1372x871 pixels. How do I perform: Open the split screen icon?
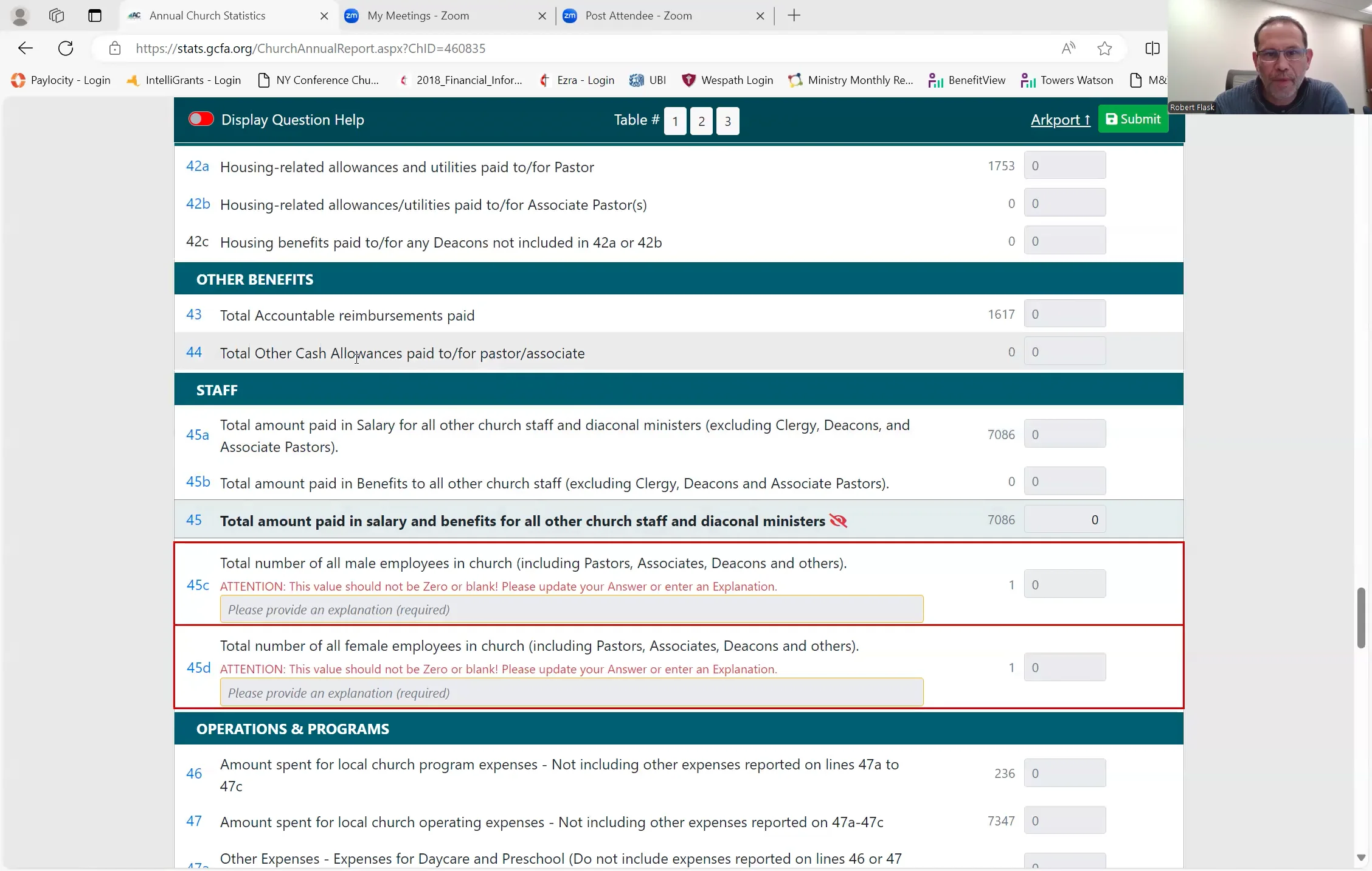tap(1152, 48)
